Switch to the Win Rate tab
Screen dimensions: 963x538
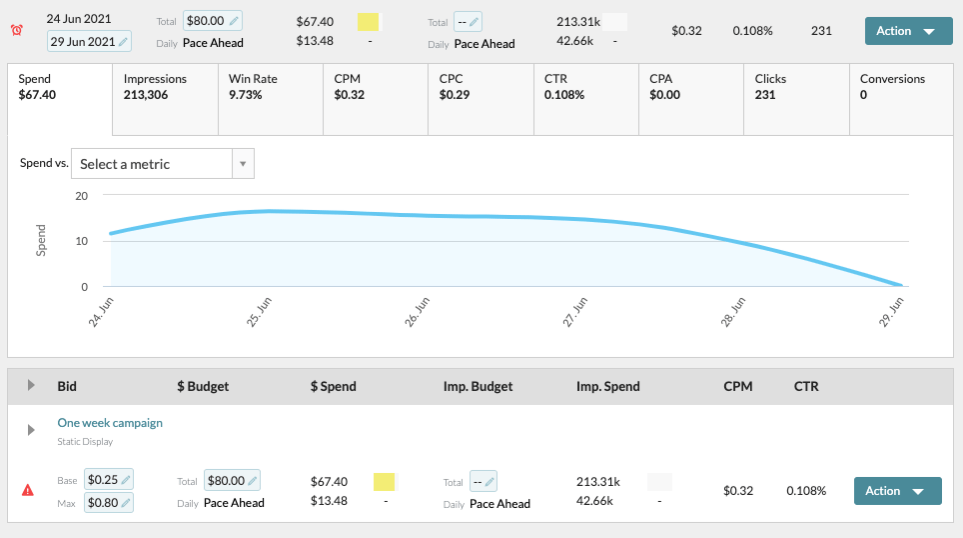[270, 87]
